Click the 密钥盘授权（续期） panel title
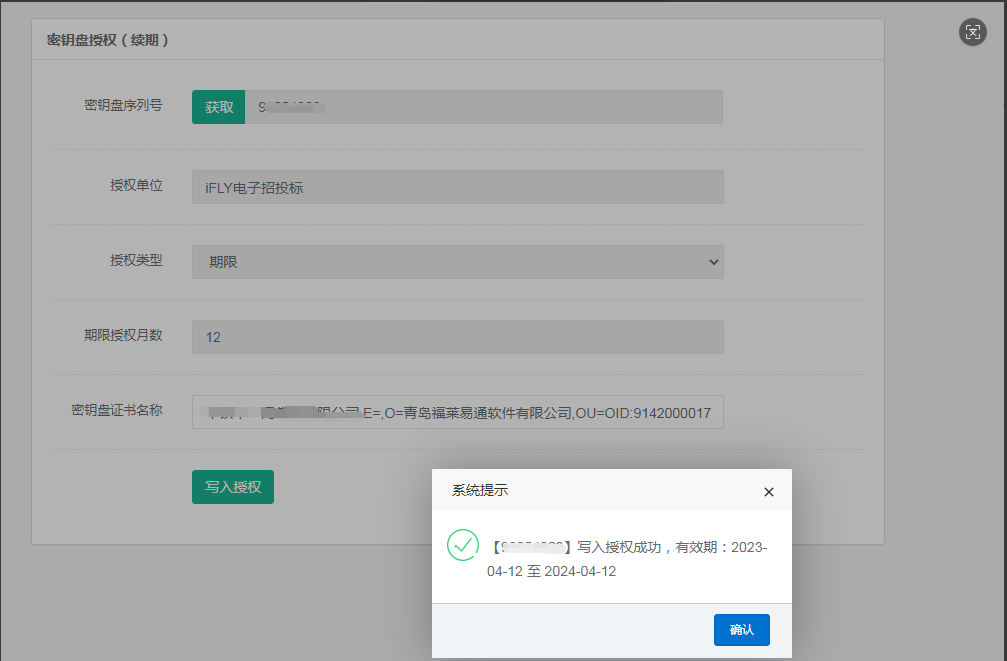This screenshot has width=1007, height=661. click(107, 40)
